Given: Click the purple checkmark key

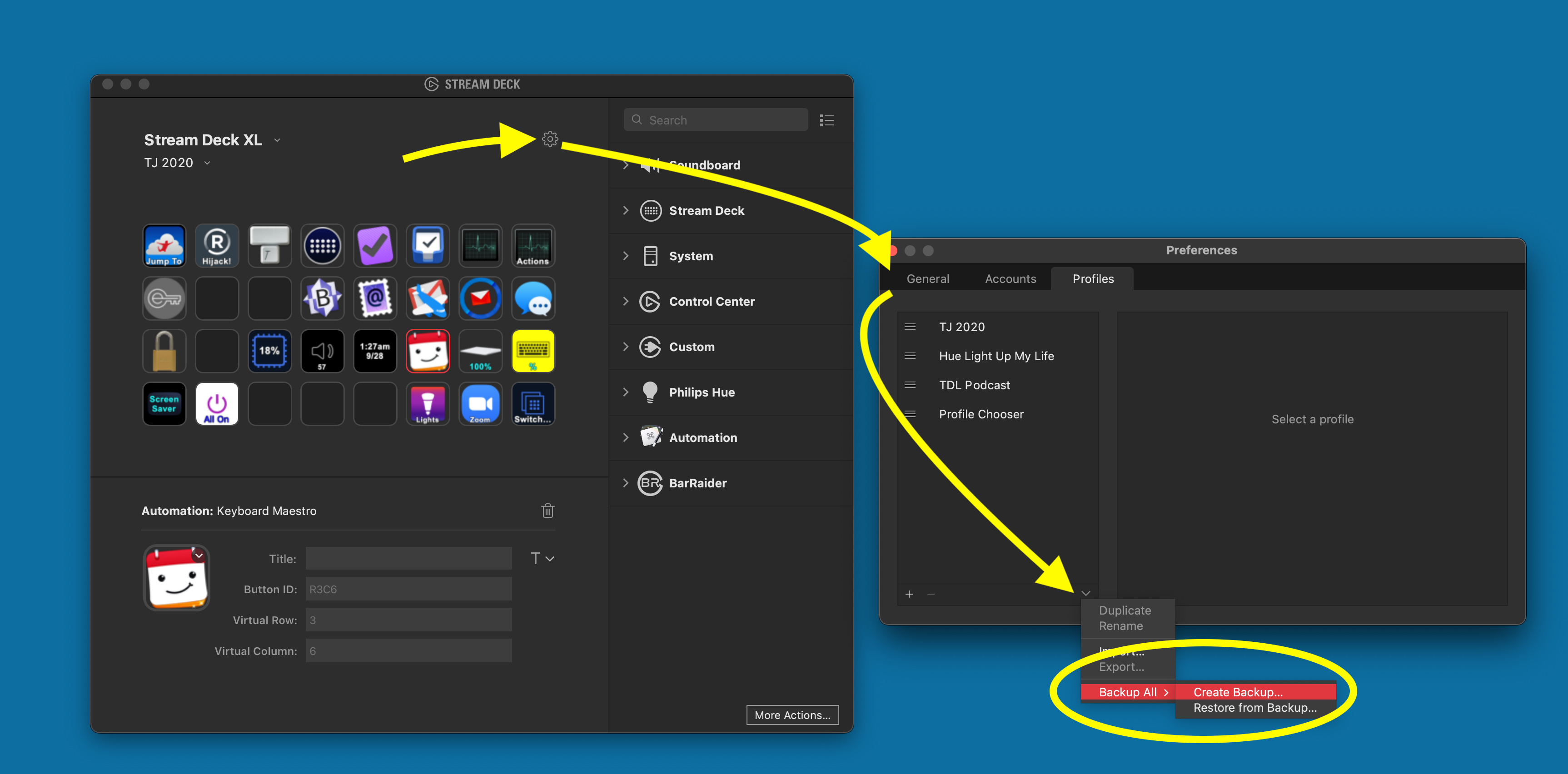Looking at the screenshot, I should pos(375,246).
